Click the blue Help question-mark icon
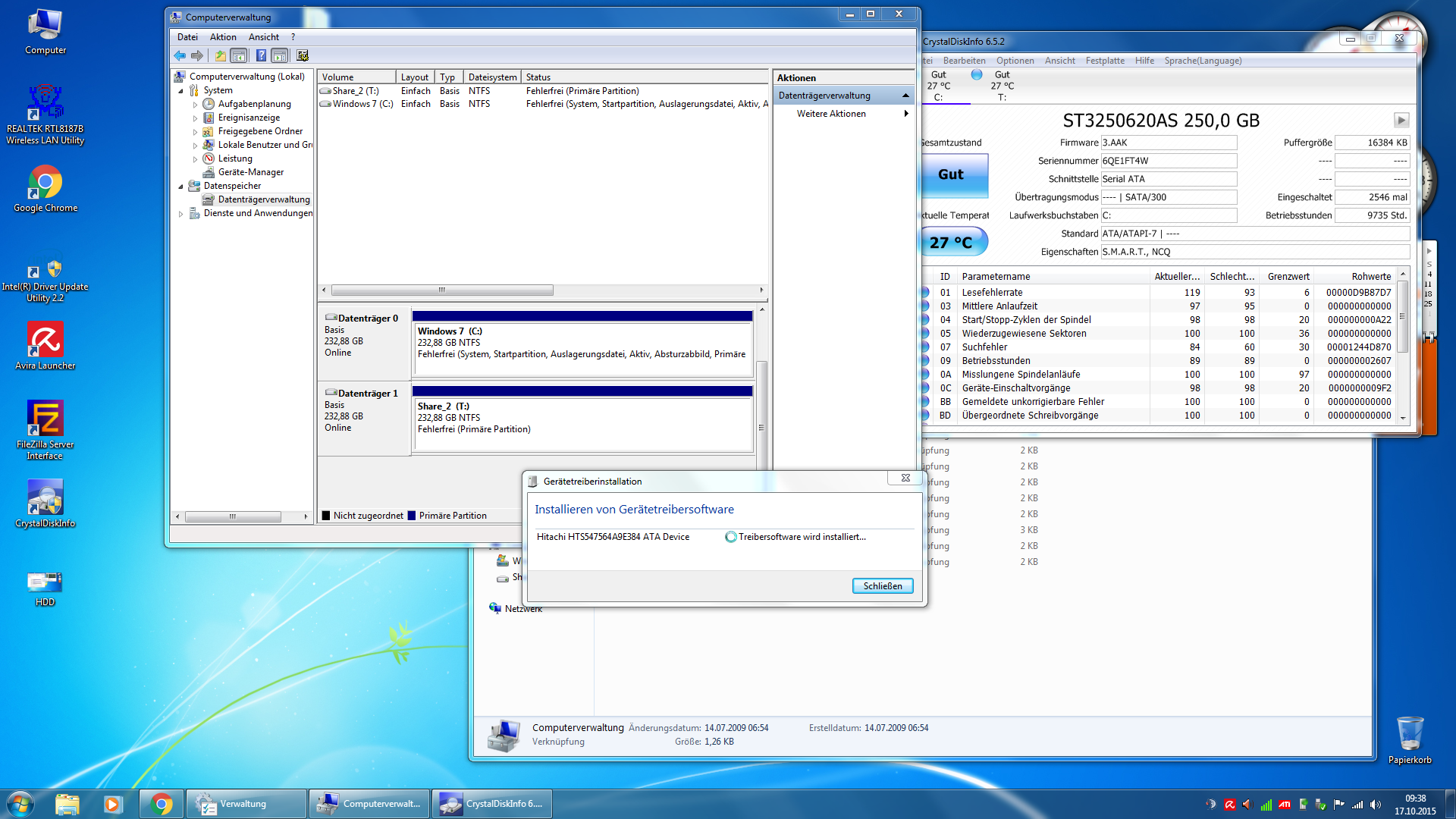The width and height of the screenshot is (1456, 819). (x=261, y=55)
